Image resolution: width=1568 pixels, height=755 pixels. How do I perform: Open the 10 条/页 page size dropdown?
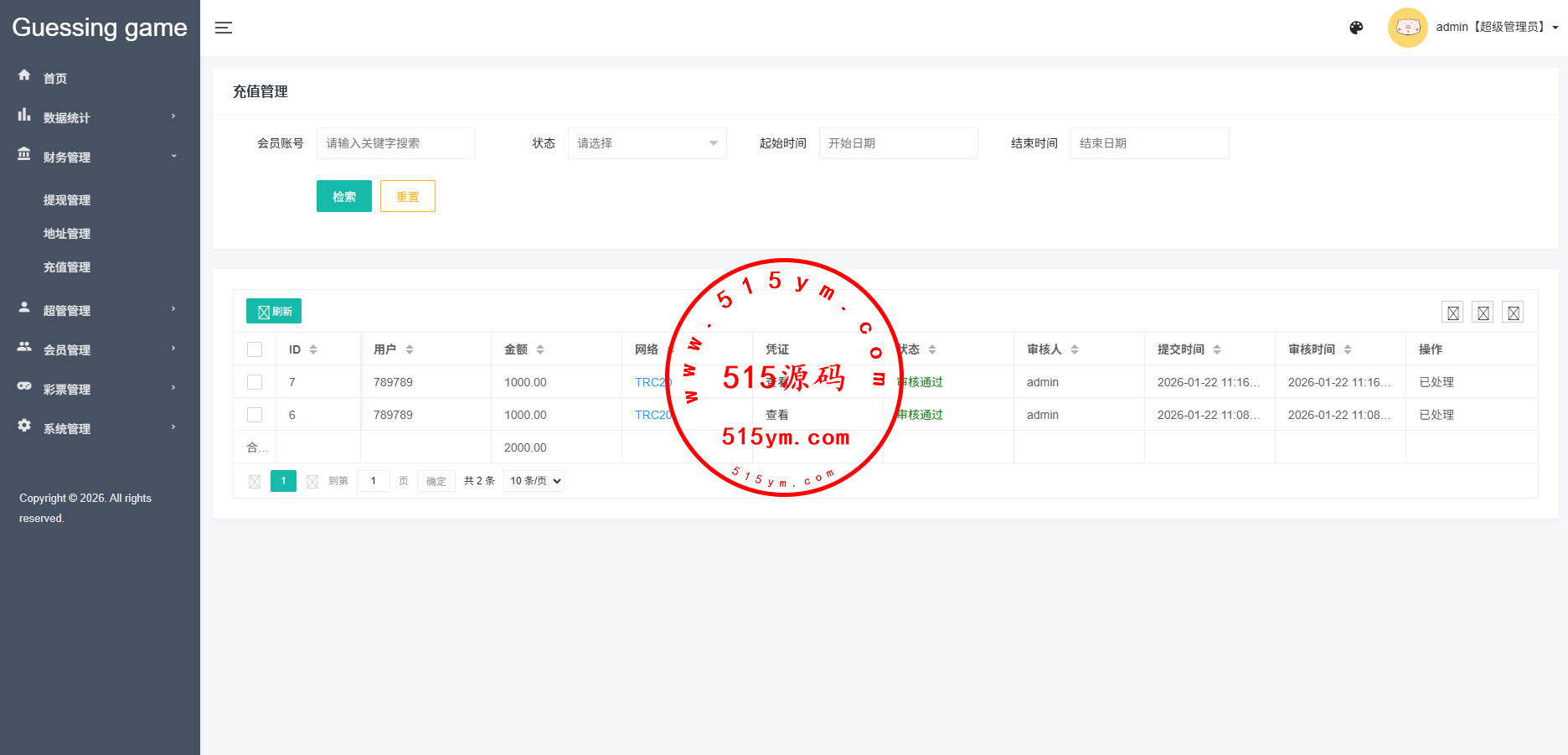[x=534, y=481]
